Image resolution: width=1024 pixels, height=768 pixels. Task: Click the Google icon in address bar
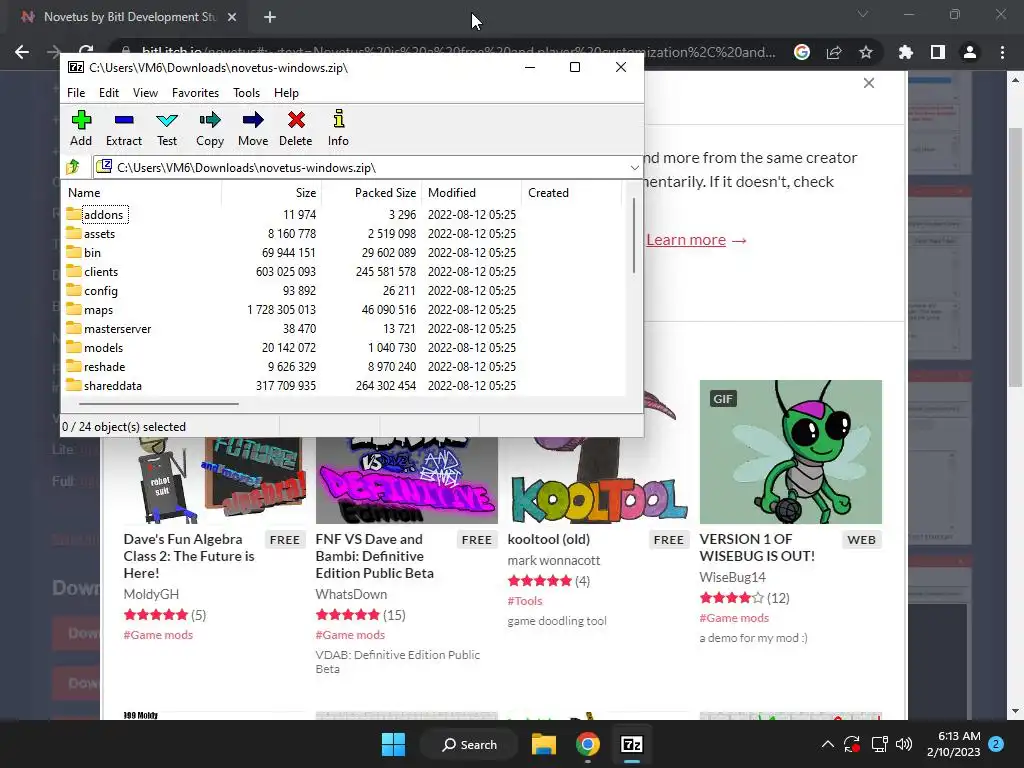pyautogui.click(x=802, y=52)
